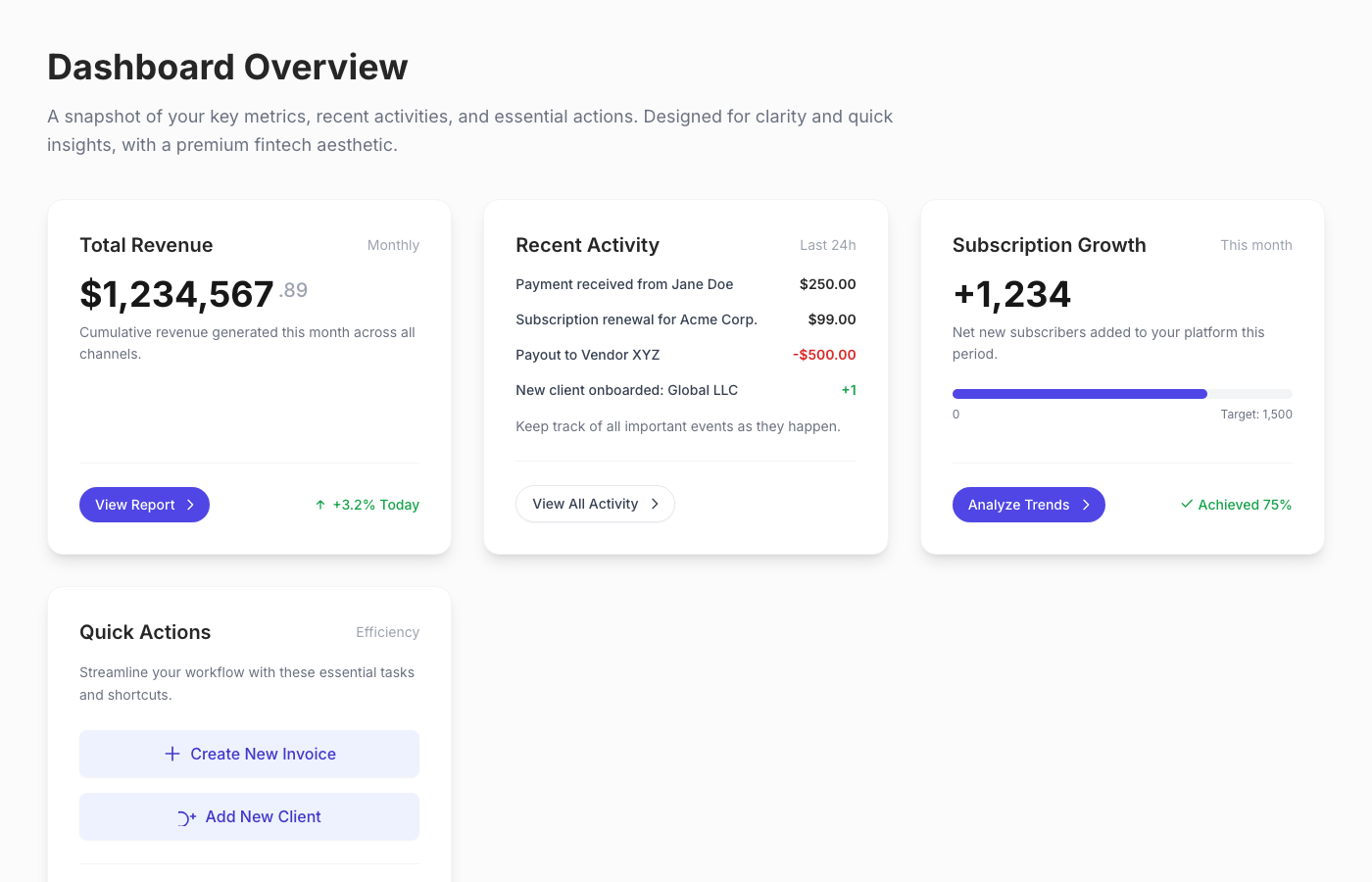Viewport: 1372px width, 882px height.
Task: Select the Monthly label on Total Revenue card
Action: pyautogui.click(x=393, y=245)
